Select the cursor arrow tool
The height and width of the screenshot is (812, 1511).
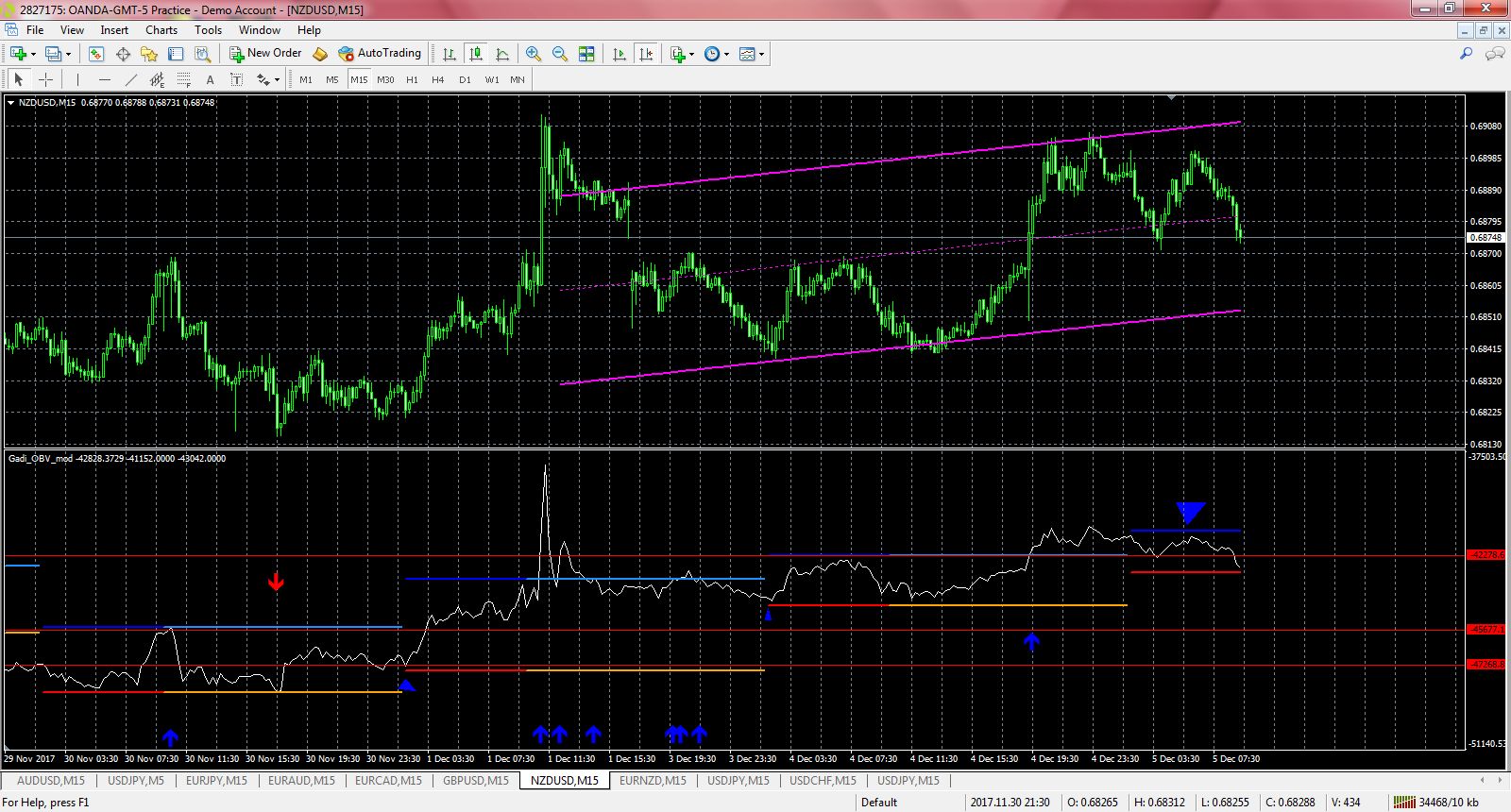click(19, 79)
